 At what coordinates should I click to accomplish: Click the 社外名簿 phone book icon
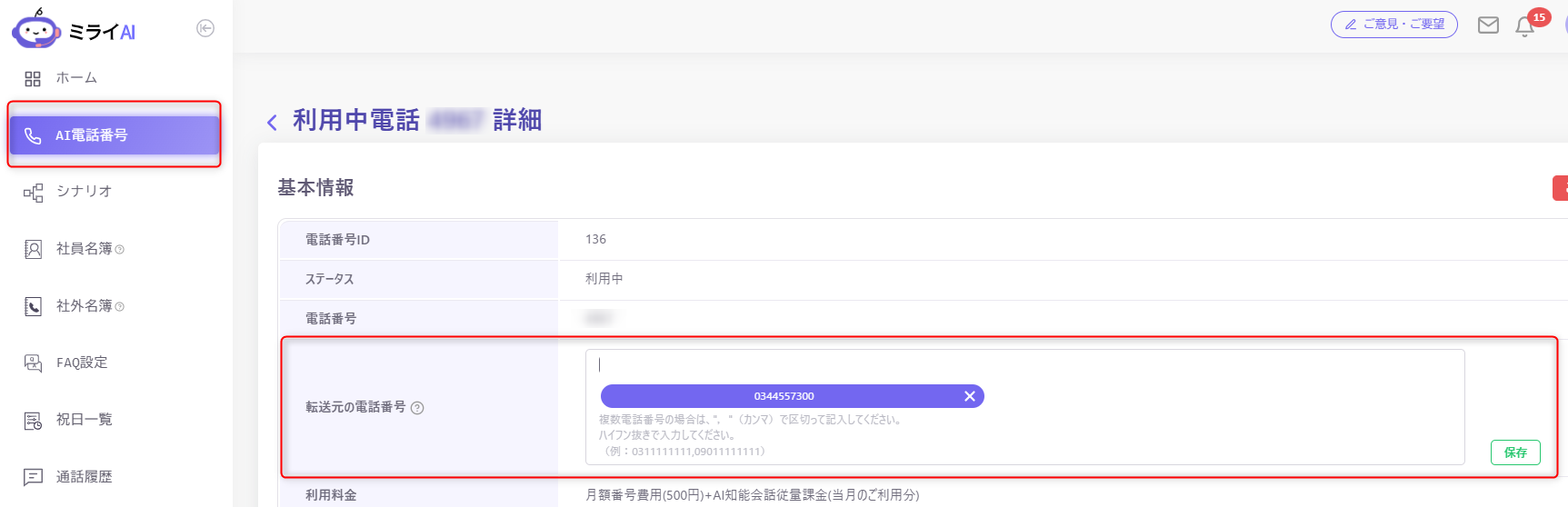[34, 306]
